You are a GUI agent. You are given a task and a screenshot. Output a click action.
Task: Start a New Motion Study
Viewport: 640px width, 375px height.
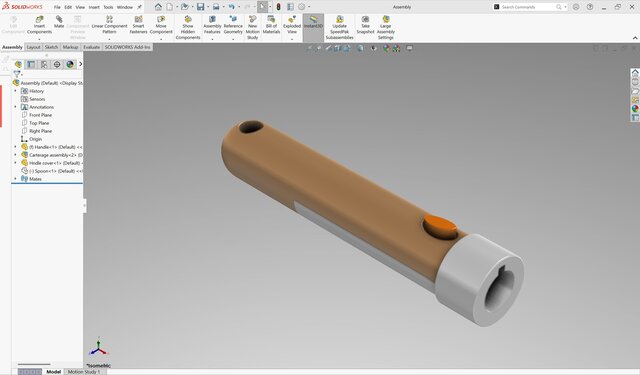tap(253, 27)
